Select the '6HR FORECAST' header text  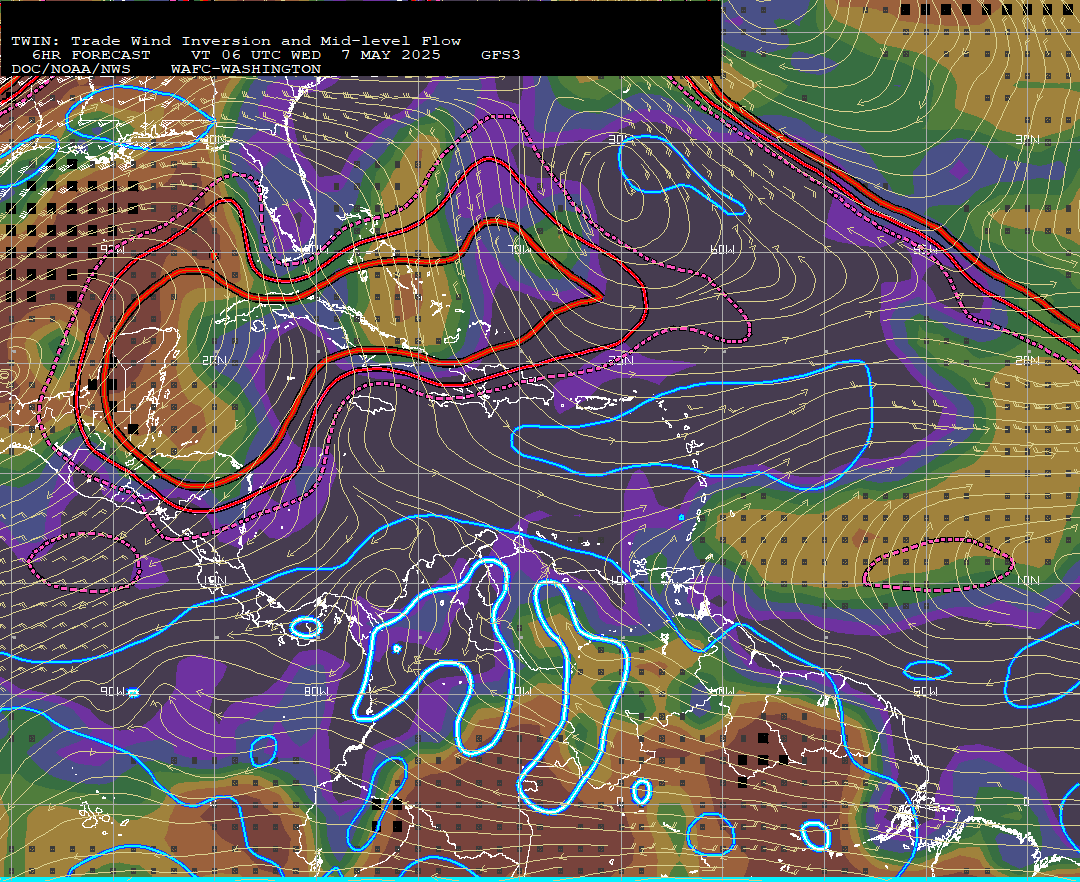click(91, 55)
